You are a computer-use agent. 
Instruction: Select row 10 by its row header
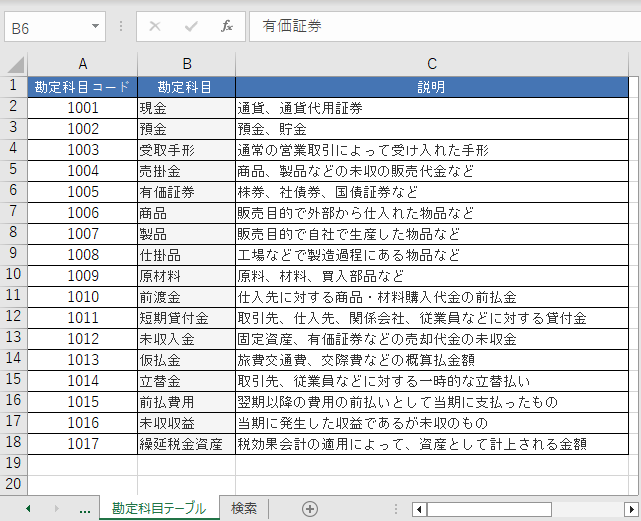pyautogui.click(x=14, y=275)
